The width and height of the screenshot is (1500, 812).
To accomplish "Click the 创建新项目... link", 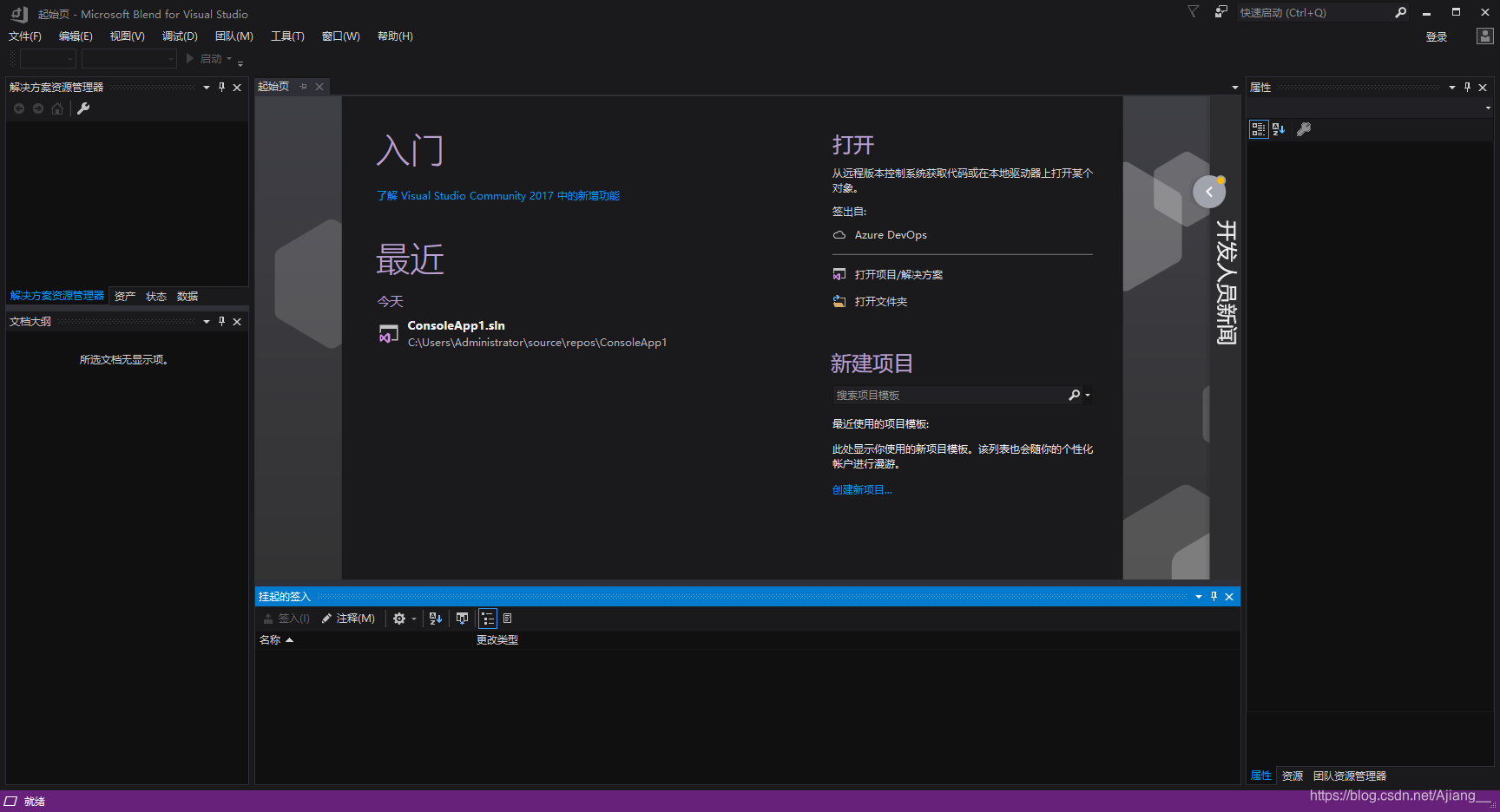I will (861, 489).
